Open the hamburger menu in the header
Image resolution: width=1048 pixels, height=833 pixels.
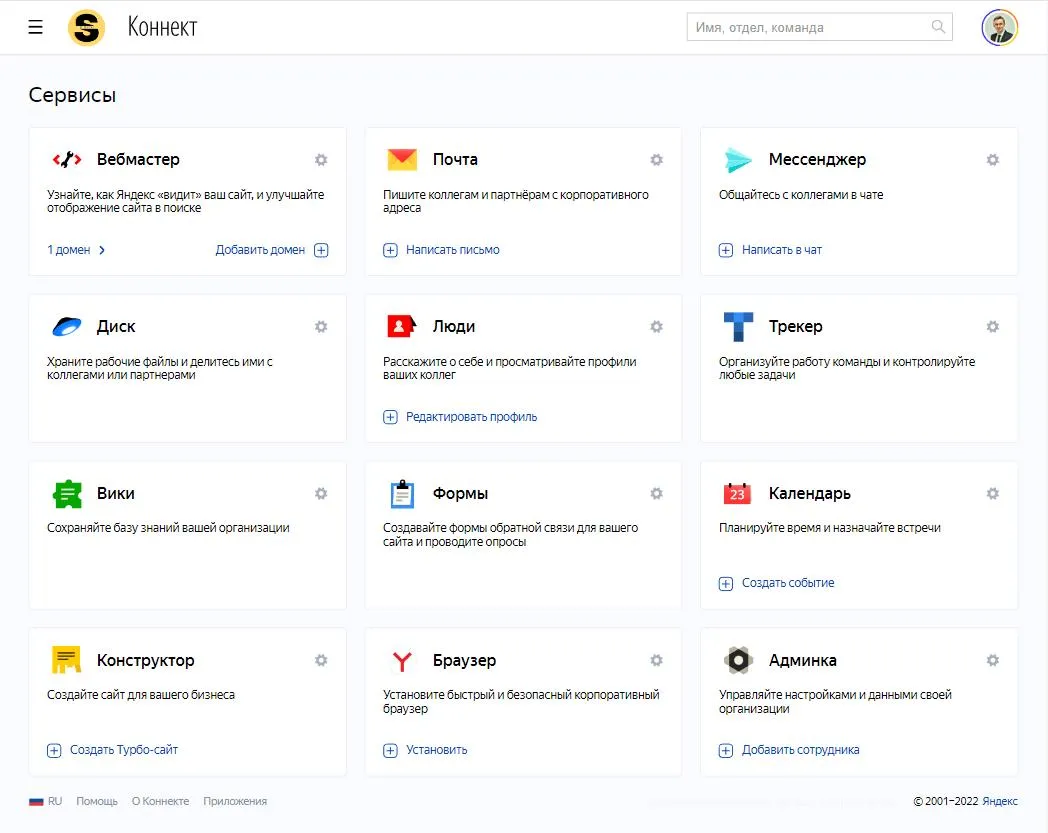pos(36,27)
